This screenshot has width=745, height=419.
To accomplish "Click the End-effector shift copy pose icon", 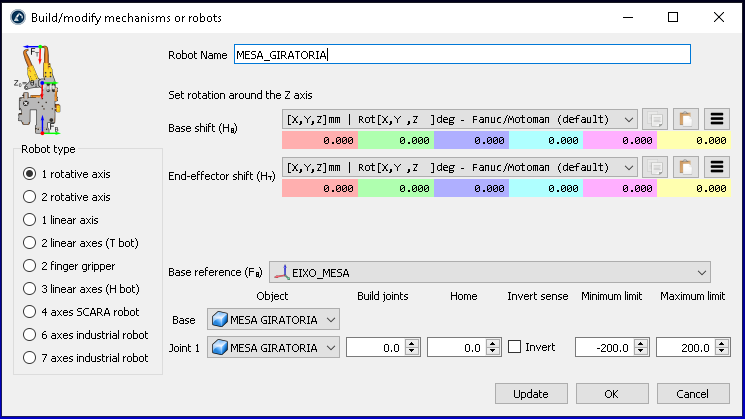I will (x=654, y=166).
